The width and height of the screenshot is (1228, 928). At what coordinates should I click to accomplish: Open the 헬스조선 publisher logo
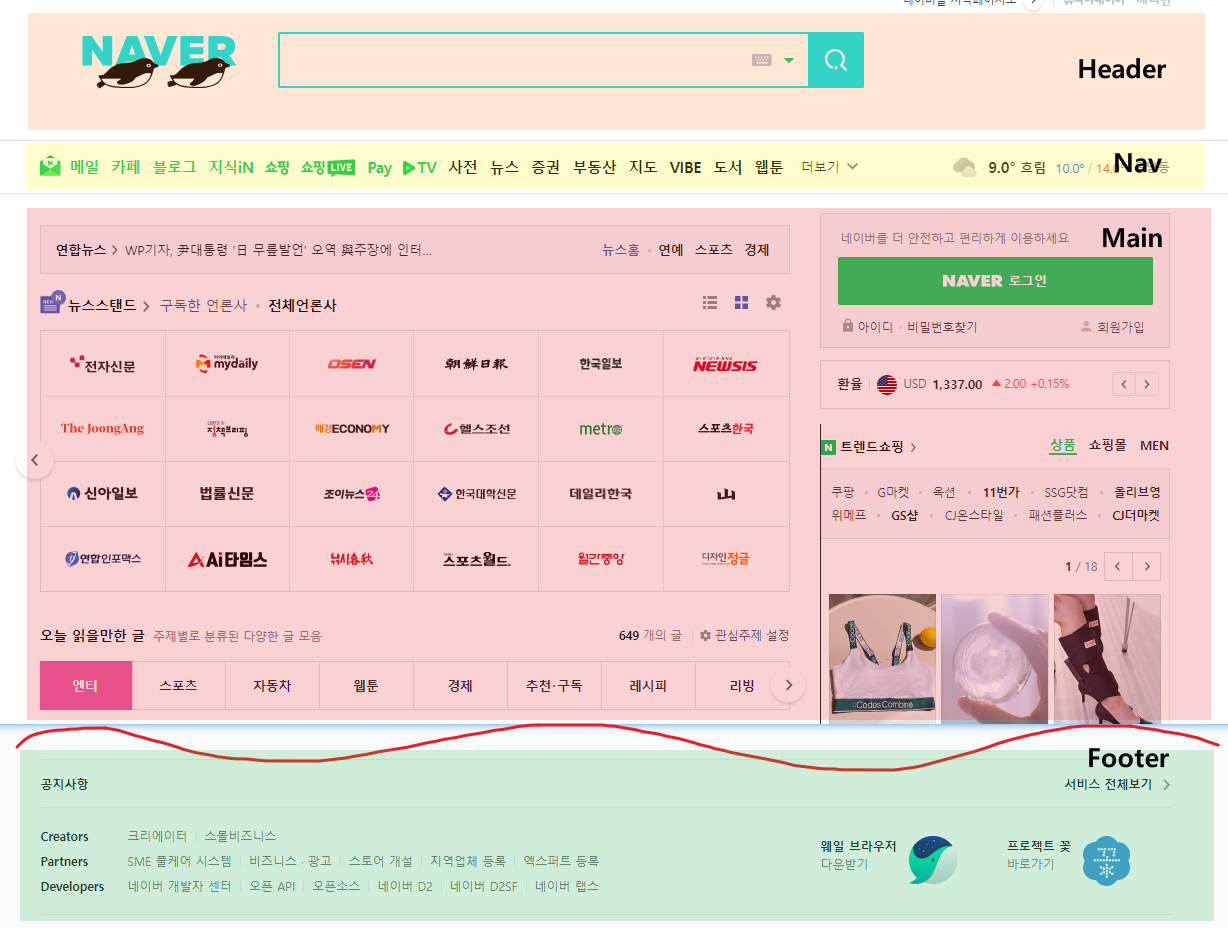476,429
